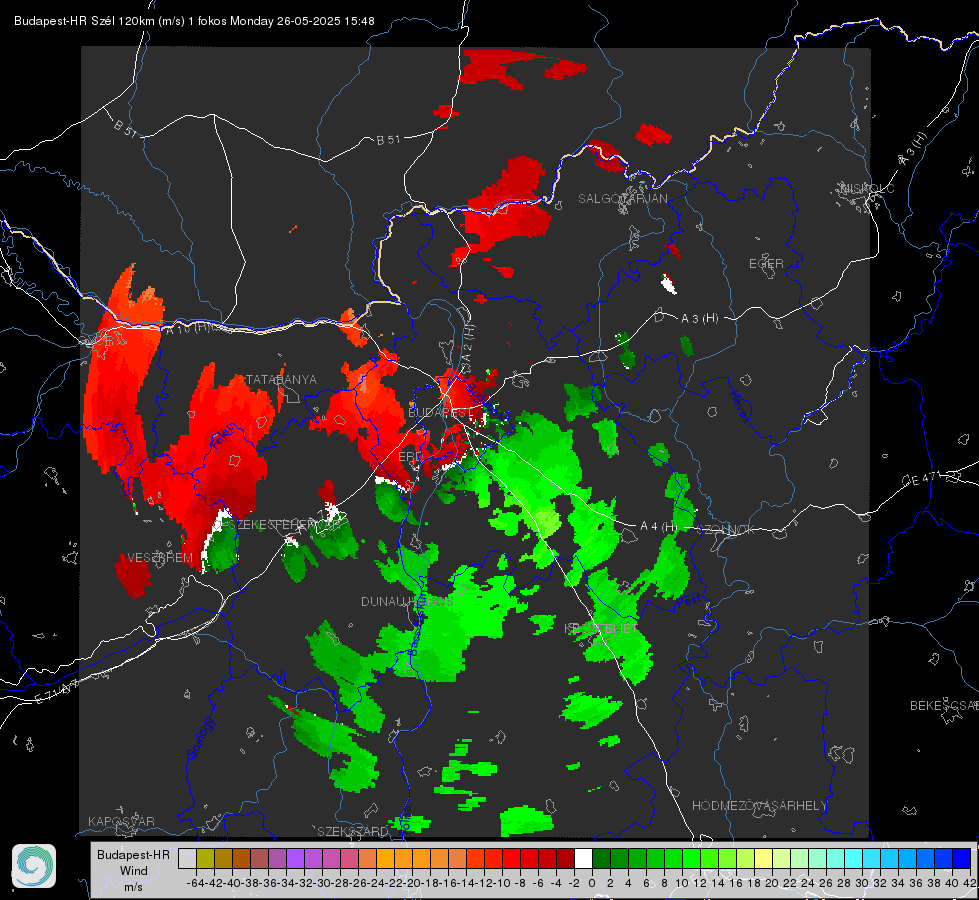The image size is (979, 900).
Task: Click the EGER city label
Action: coord(766,264)
